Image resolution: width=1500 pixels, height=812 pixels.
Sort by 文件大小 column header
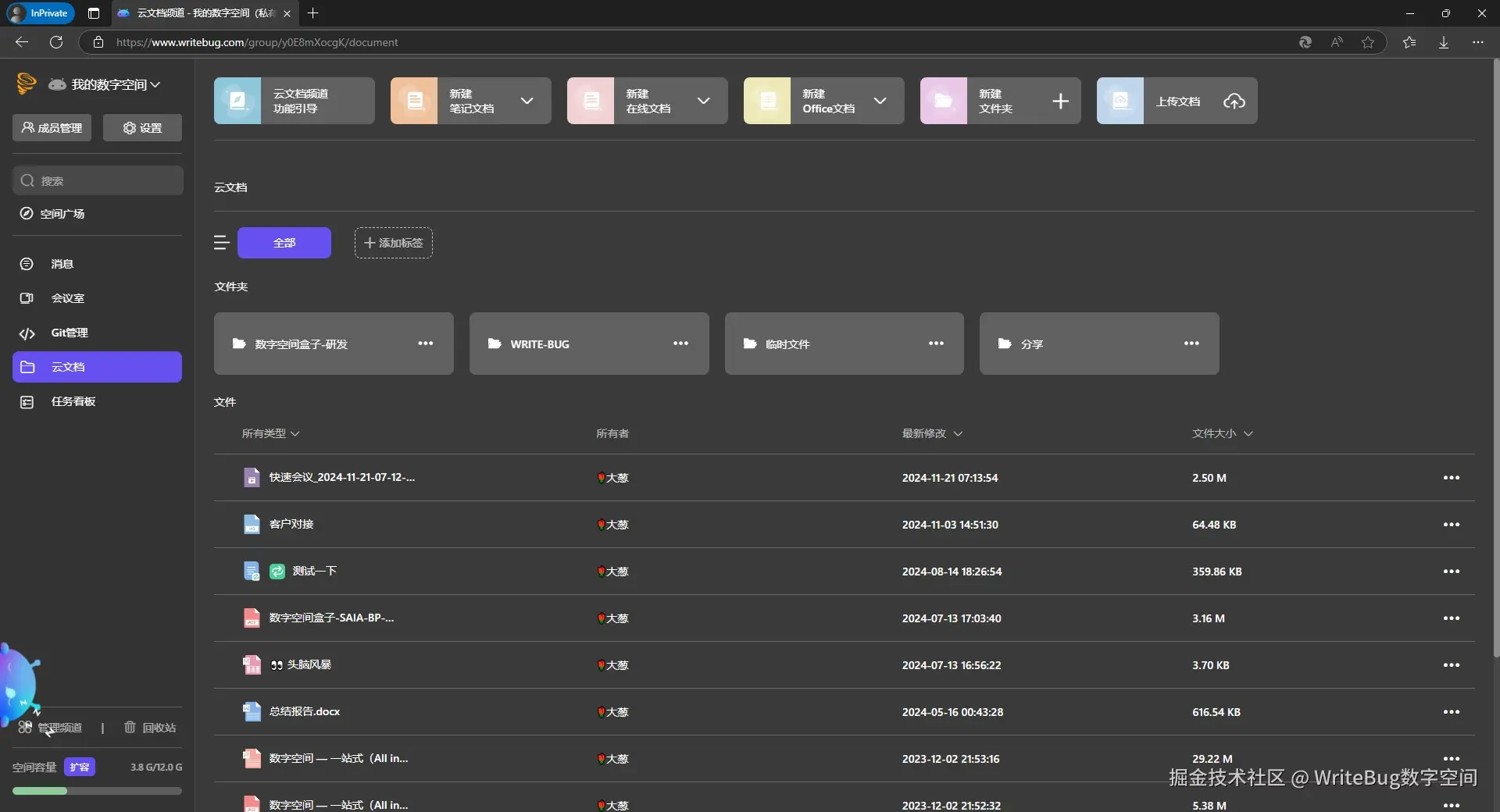pos(1222,433)
